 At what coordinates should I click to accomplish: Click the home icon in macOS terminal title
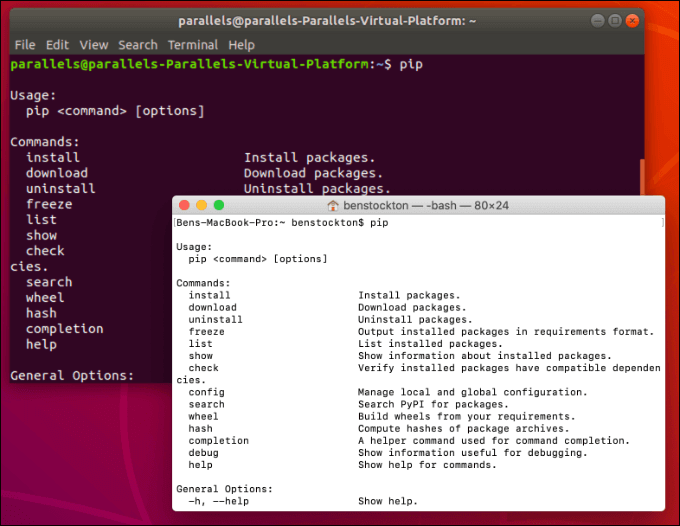click(x=333, y=206)
